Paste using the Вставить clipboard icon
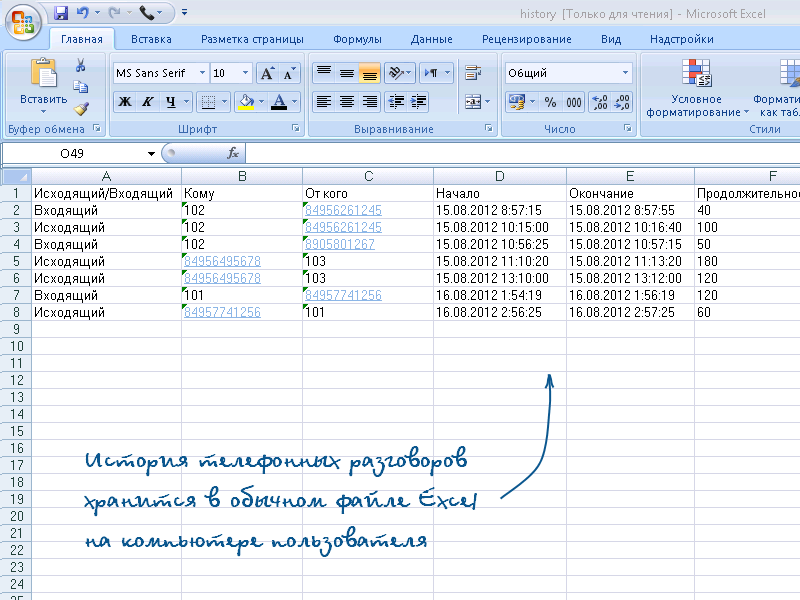This screenshot has width=800, height=600. pyautogui.click(x=44, y=73)
